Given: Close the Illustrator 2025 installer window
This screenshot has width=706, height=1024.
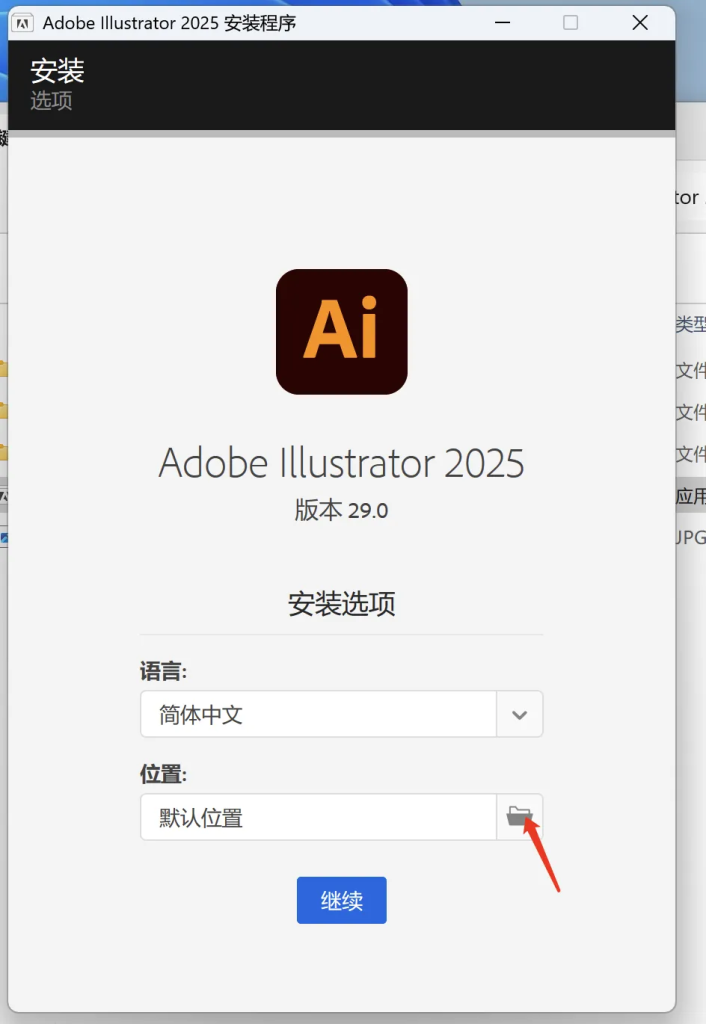Looking at the screenshot, I should [640, 23].
